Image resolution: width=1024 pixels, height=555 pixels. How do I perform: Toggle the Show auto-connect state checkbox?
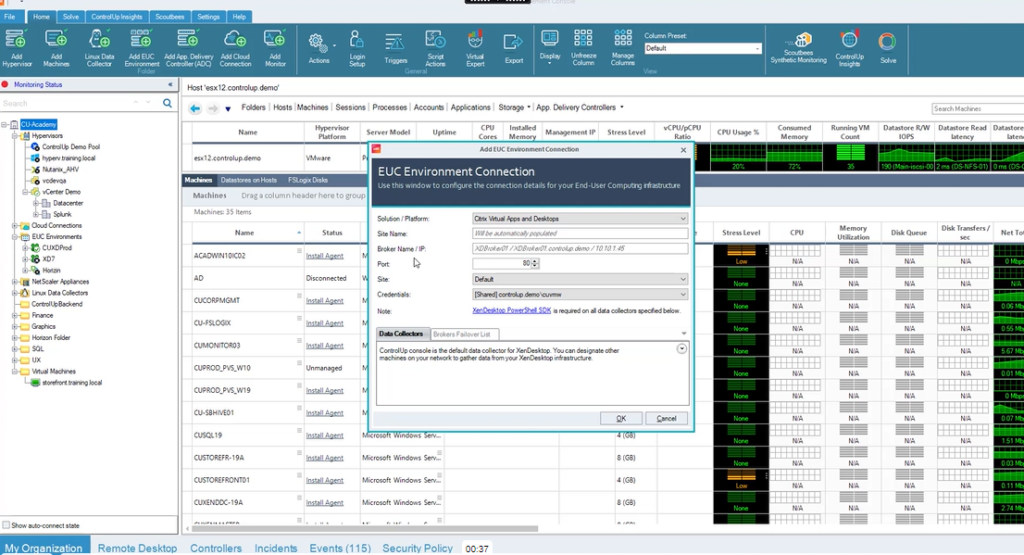6,525
